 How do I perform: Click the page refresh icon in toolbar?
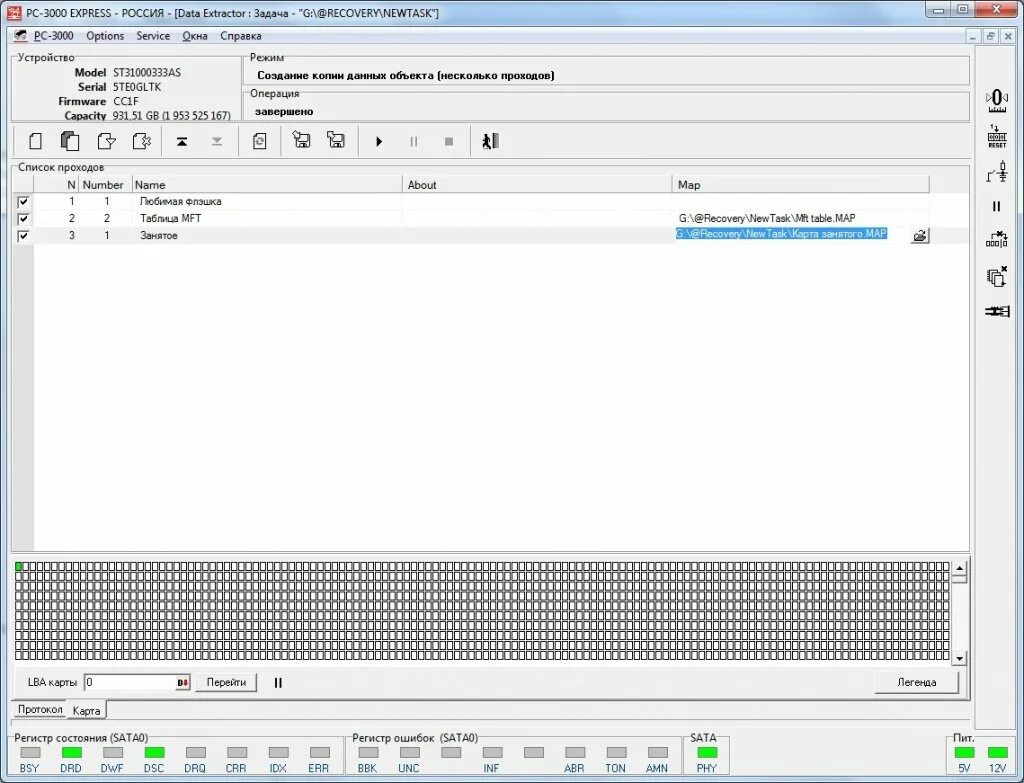(259, 141)
